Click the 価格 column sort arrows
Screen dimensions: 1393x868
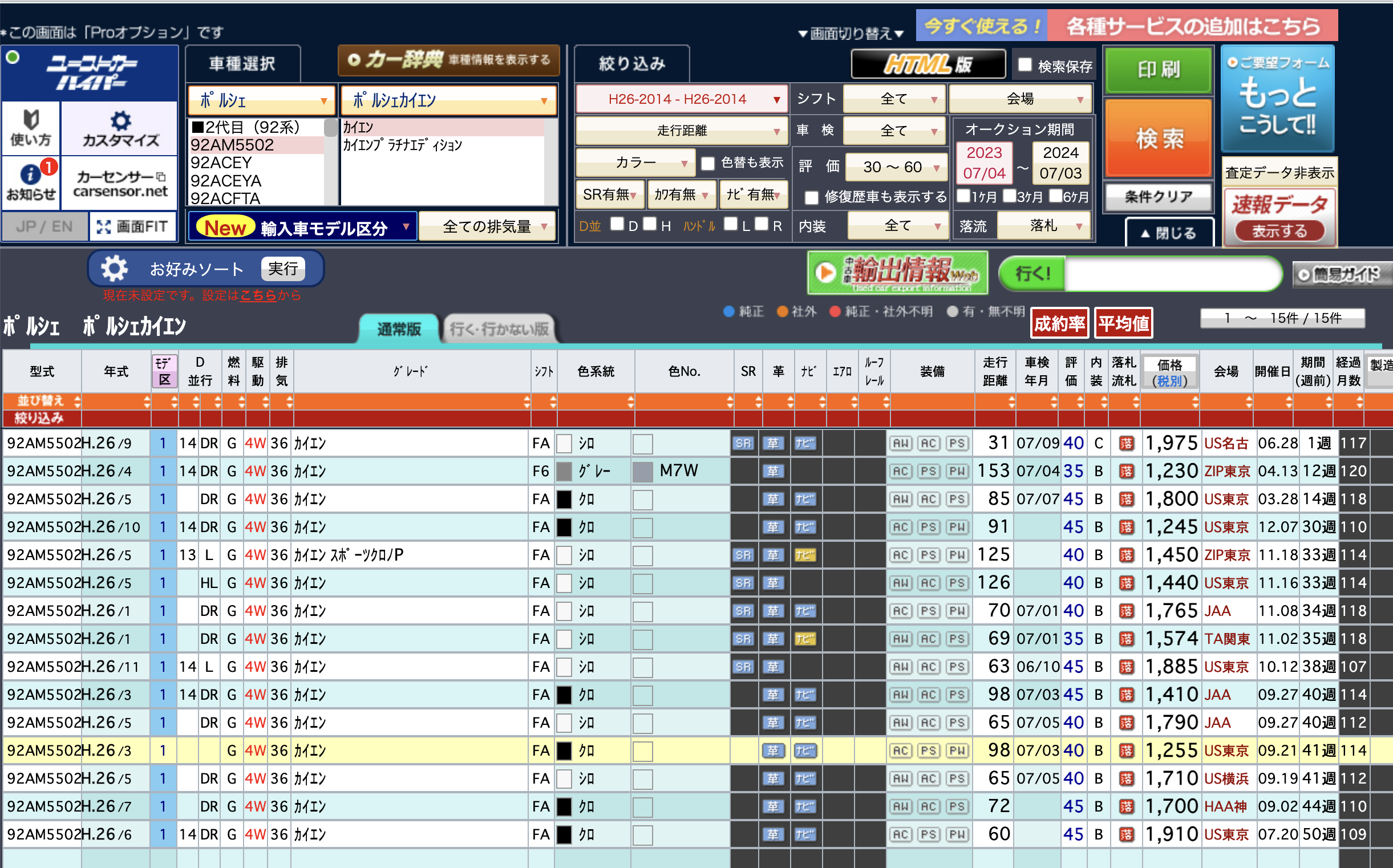point(1194,401)
